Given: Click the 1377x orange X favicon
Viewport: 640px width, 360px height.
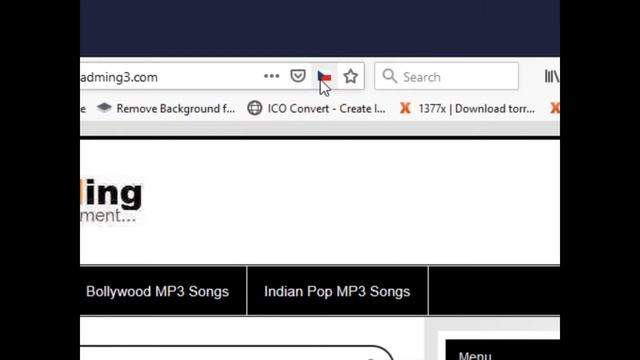Looking at the screenshot, I should pos(405,108).
